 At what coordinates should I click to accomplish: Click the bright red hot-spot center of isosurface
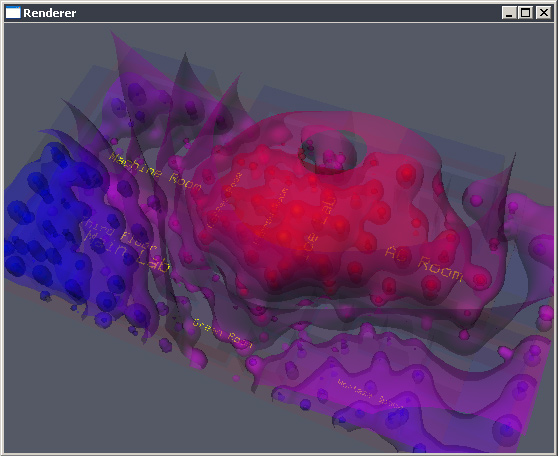[296, 211]
